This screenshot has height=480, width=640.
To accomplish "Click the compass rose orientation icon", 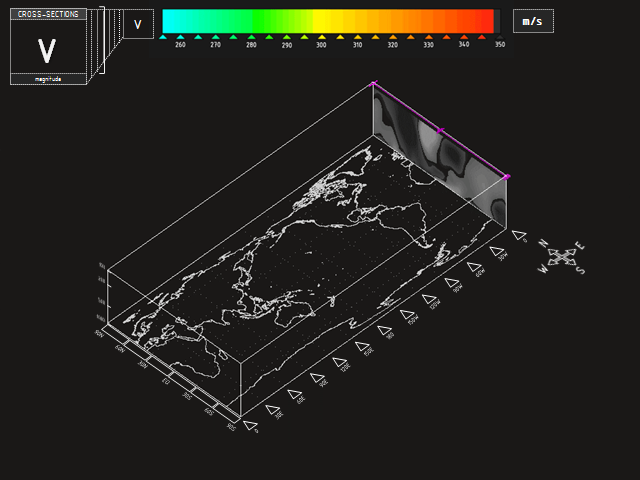I will [562, 257].
